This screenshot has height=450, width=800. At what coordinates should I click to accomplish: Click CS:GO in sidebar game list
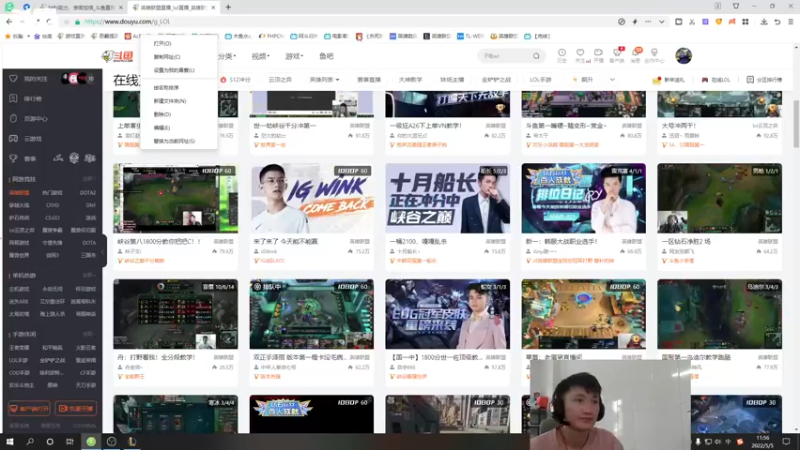pyautogui.click(x=52, y=218)
